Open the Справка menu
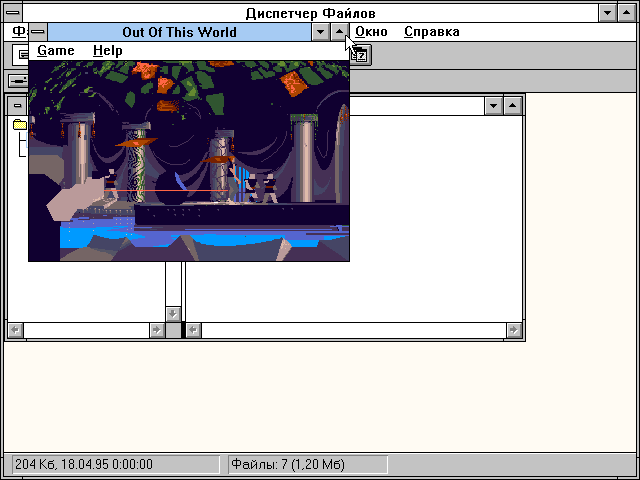Viewport: 640px width, 480px height. 431,32
